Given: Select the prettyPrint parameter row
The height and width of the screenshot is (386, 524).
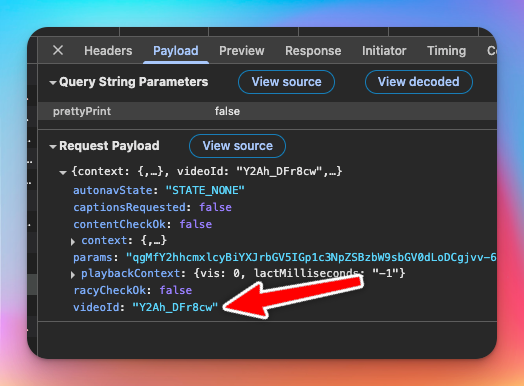Looking at the screenshot, I should 267,111.
